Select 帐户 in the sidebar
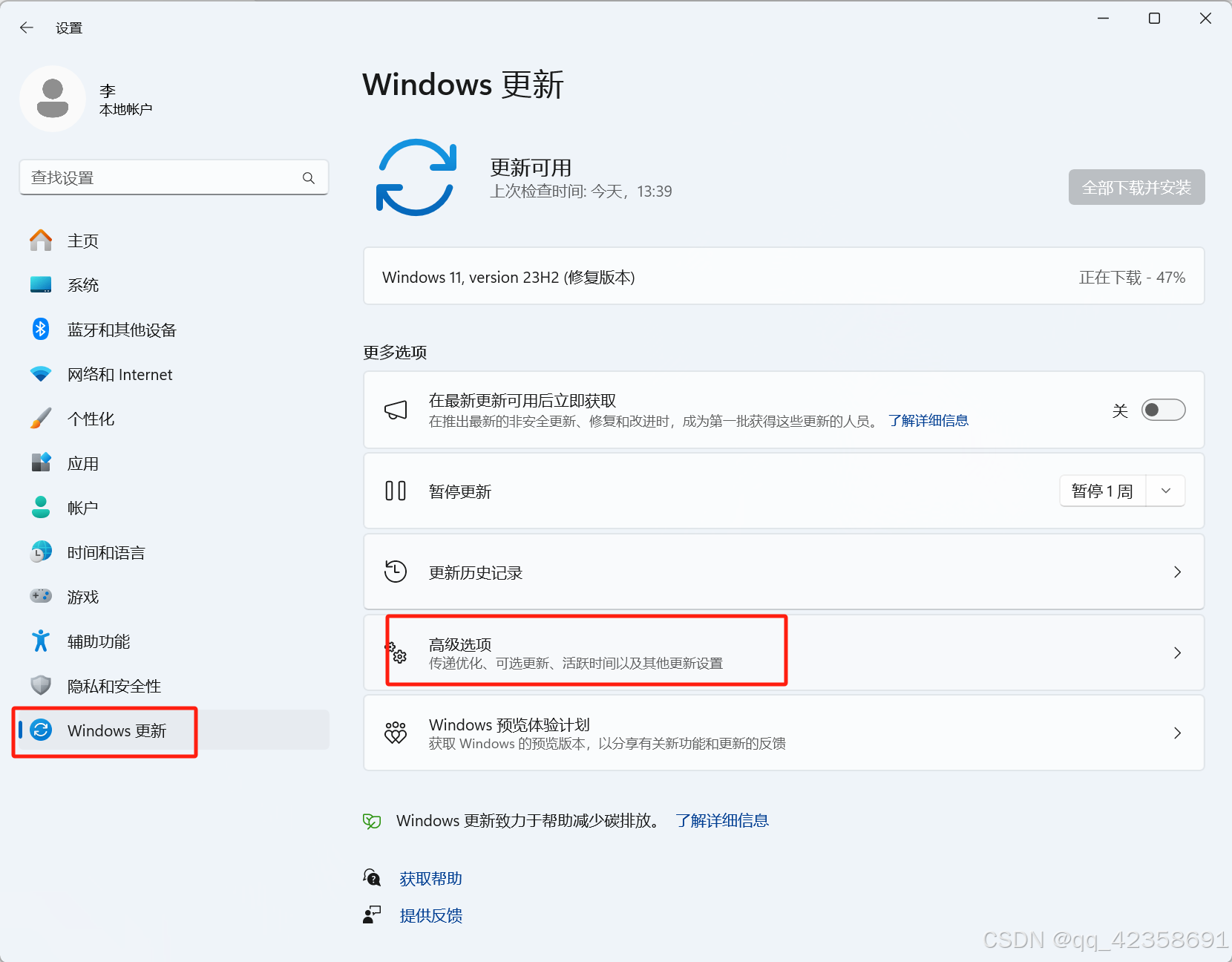 pyautogui.click(x=174, y=508)
